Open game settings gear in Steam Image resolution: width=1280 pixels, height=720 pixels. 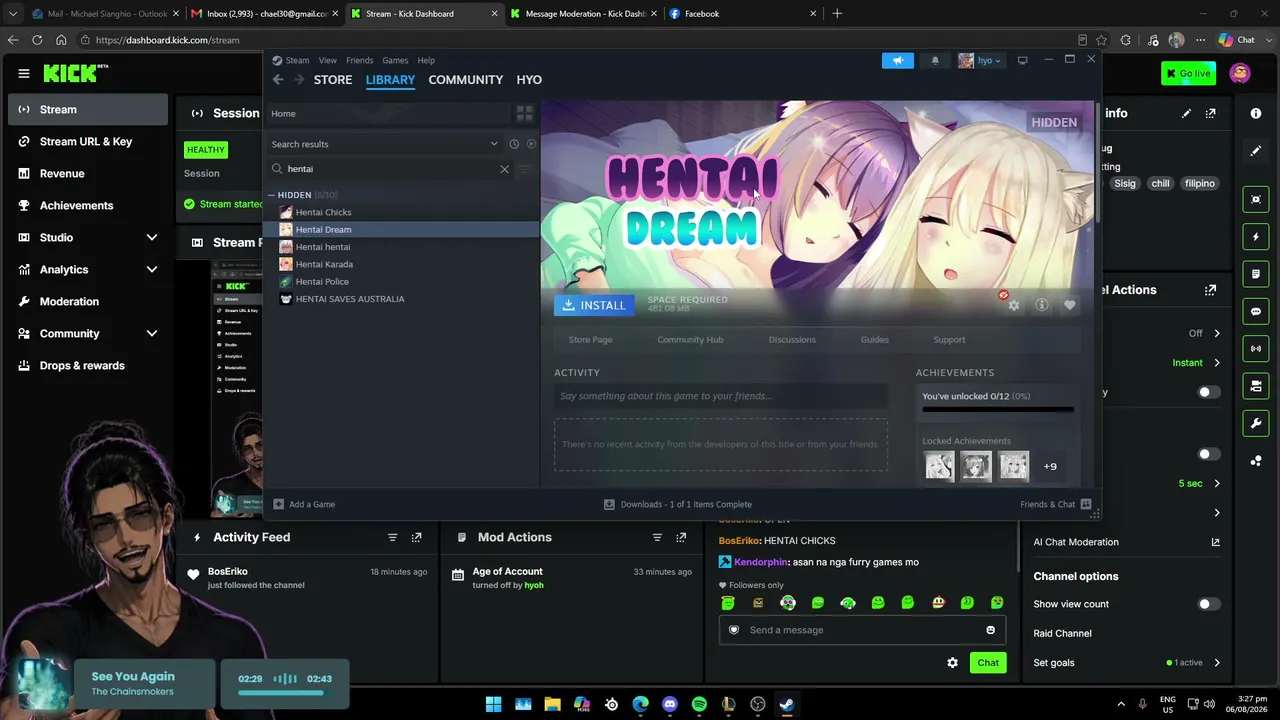click(1014, 305)
